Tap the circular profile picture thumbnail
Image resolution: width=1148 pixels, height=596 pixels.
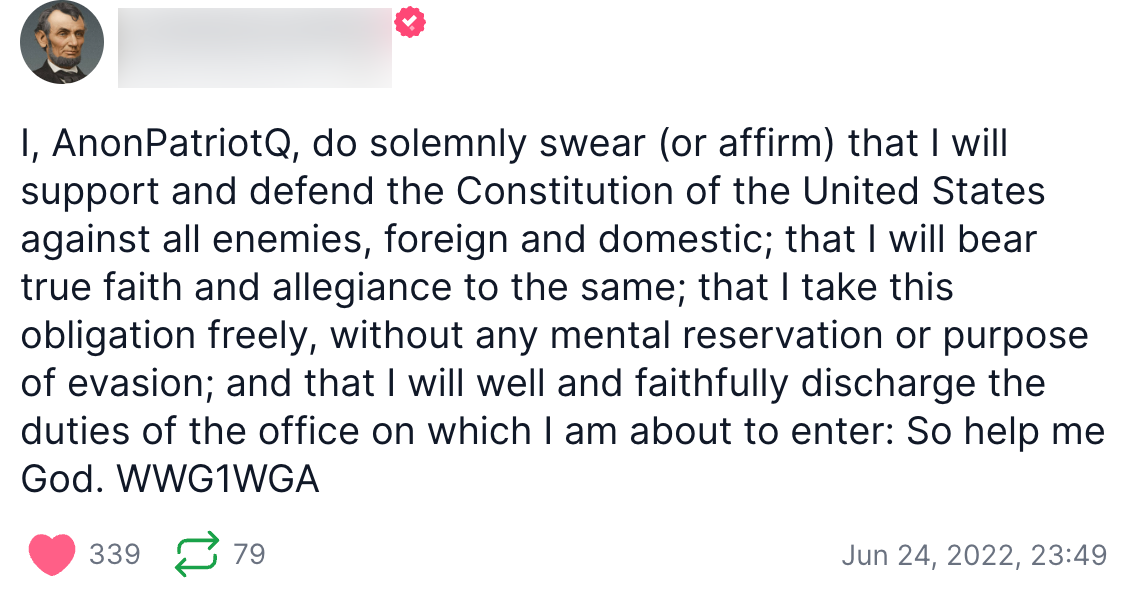pos(61,45)
